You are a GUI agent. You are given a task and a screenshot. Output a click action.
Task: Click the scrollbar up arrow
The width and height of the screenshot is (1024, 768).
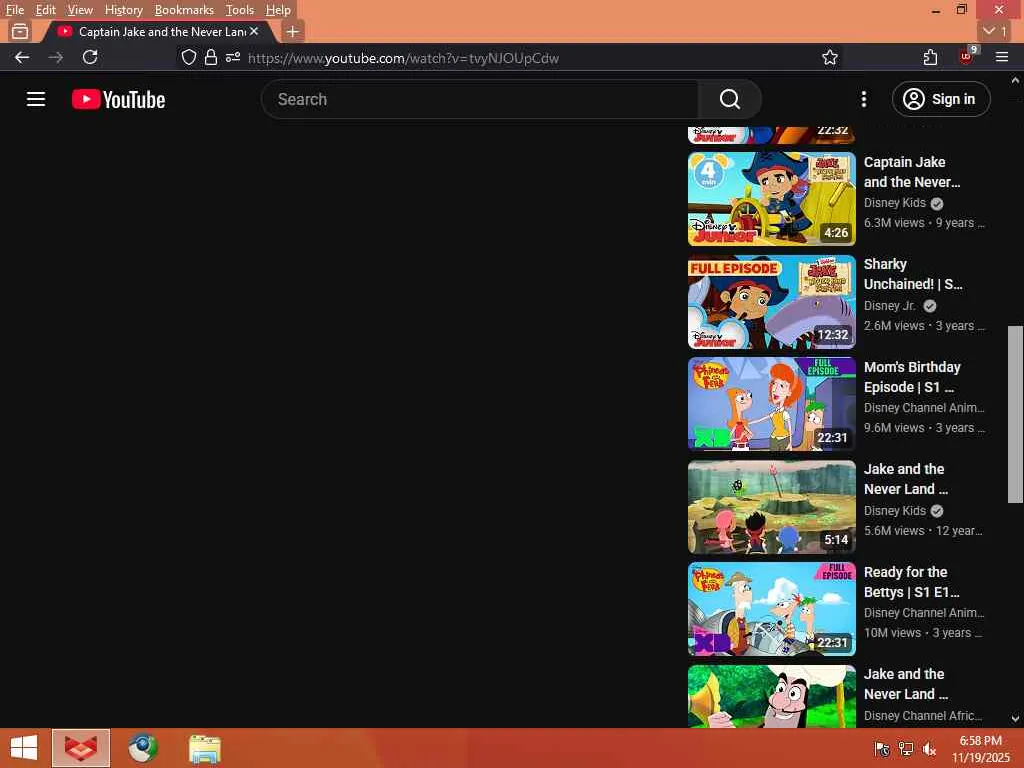[x=1015, y=80]
